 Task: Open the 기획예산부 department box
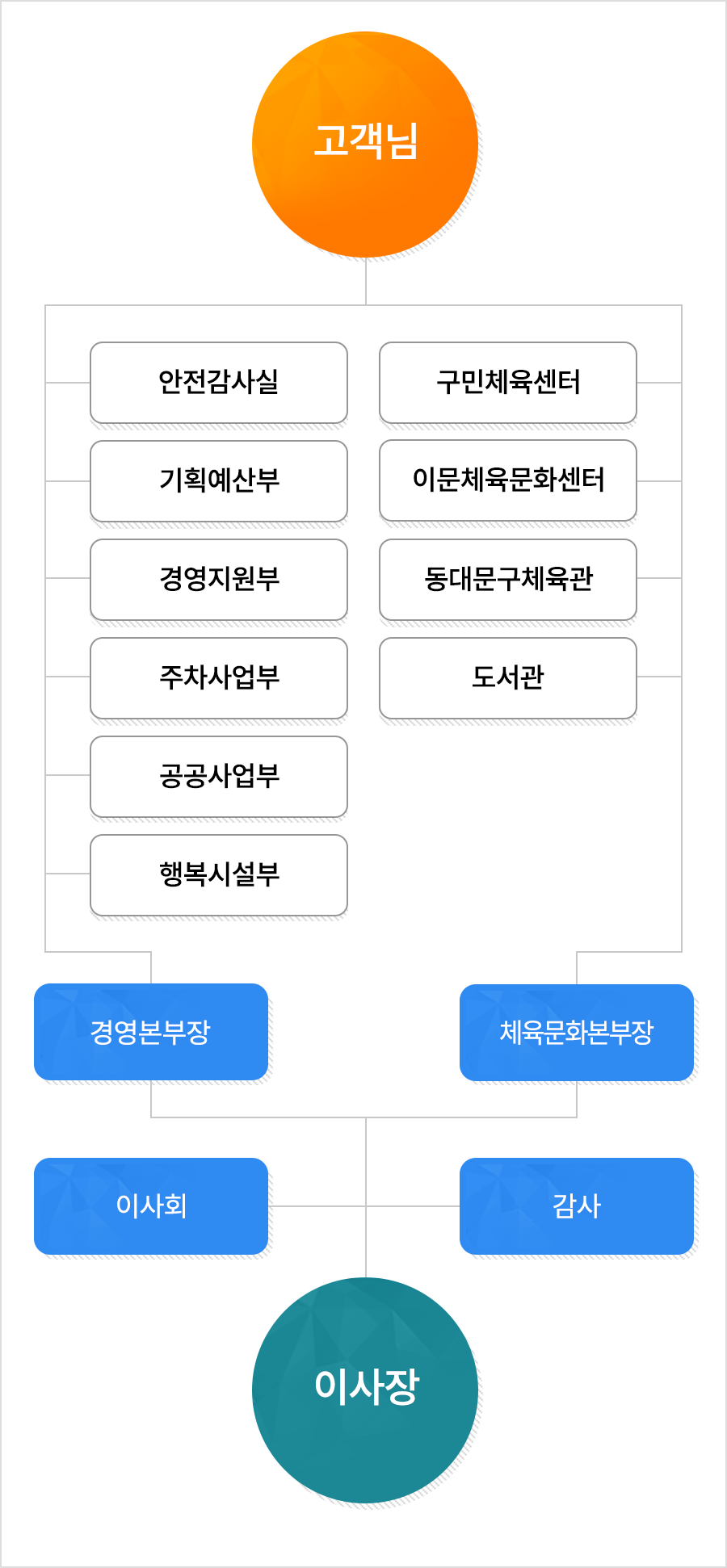219,480
